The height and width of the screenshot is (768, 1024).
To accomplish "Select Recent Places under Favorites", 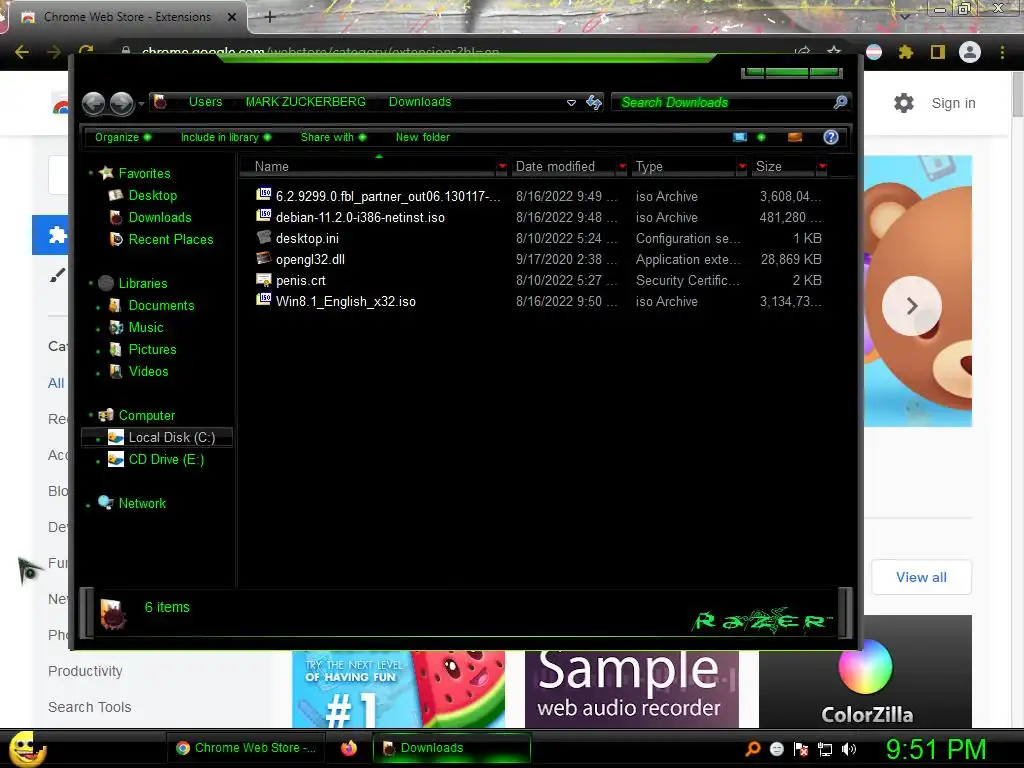I will point(170,239).
